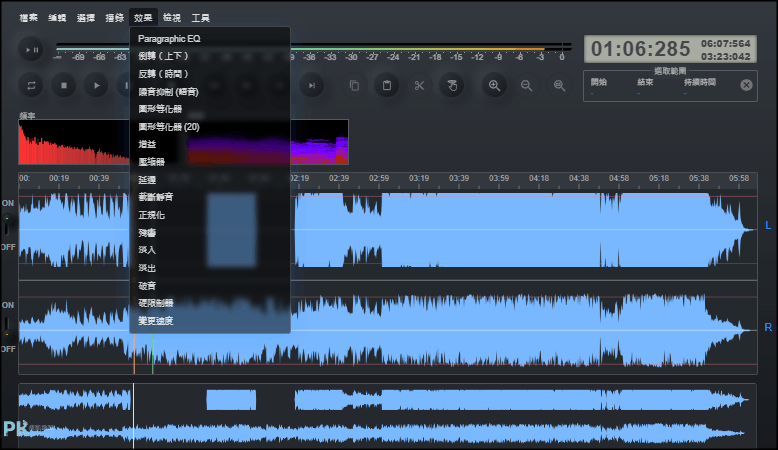Click the 01:06:285 time display
The image size is (778, 450).
pos(641,49)
